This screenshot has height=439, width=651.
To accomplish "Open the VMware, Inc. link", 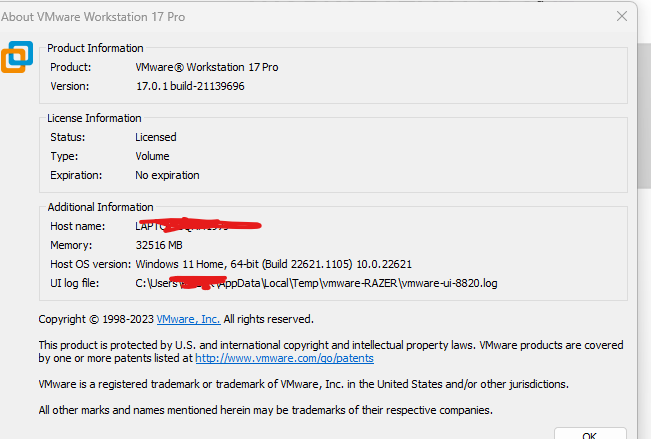I will coord(188,319).
